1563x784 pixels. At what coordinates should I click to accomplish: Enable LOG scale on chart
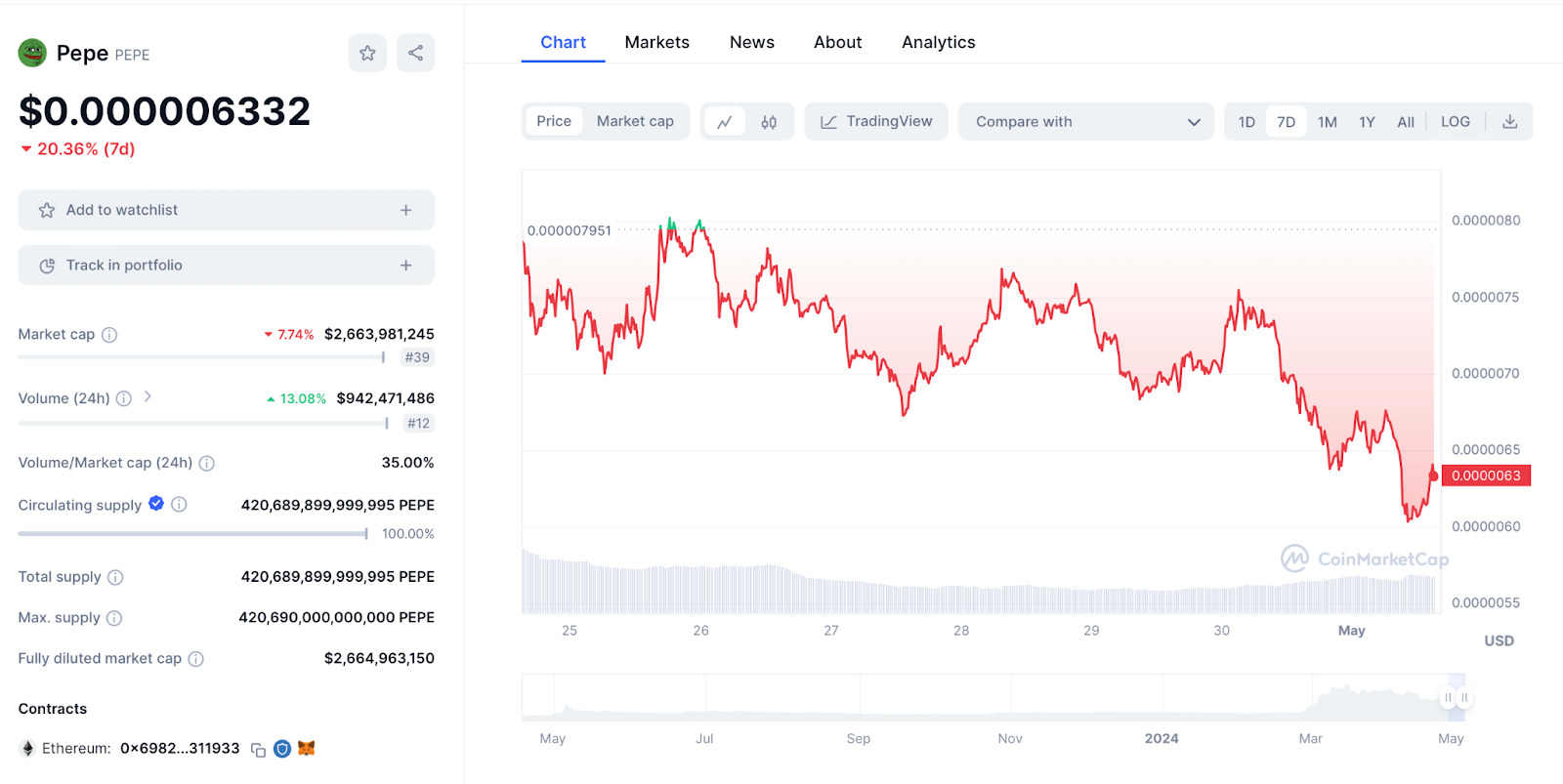(x=1456, y=122)
